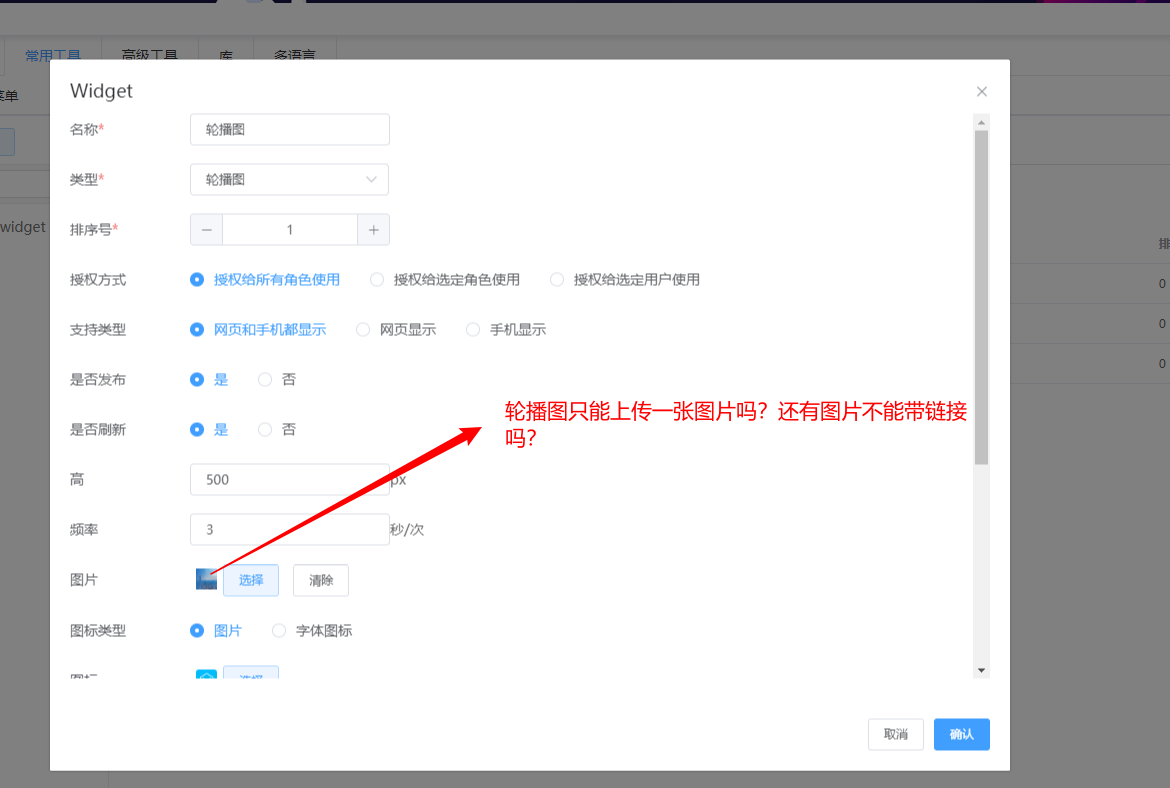Open the 类型 dropdown arrow

pos(371,180)
